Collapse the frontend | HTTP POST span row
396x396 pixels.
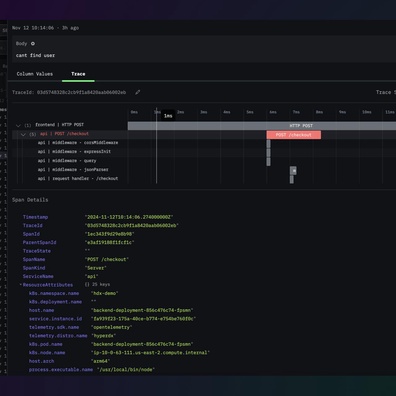(x=18, y=125)
